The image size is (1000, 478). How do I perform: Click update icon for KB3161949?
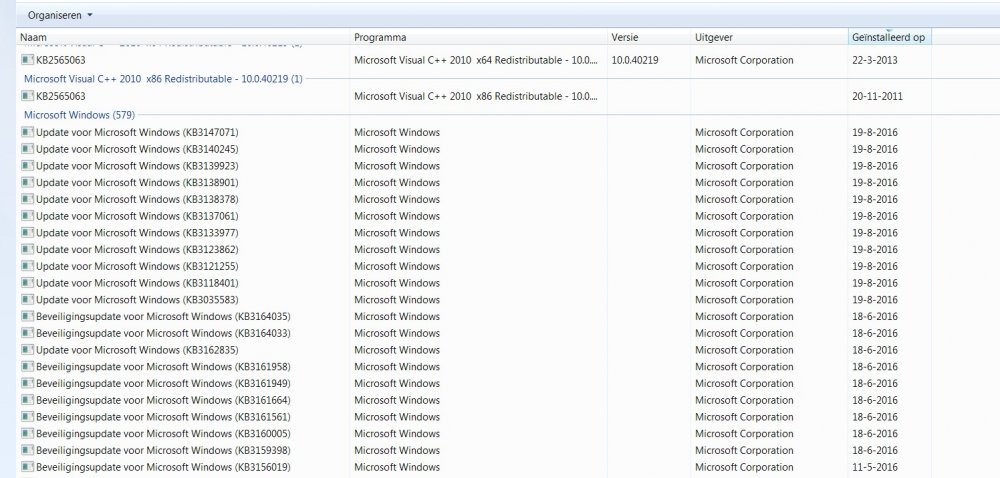27,383
